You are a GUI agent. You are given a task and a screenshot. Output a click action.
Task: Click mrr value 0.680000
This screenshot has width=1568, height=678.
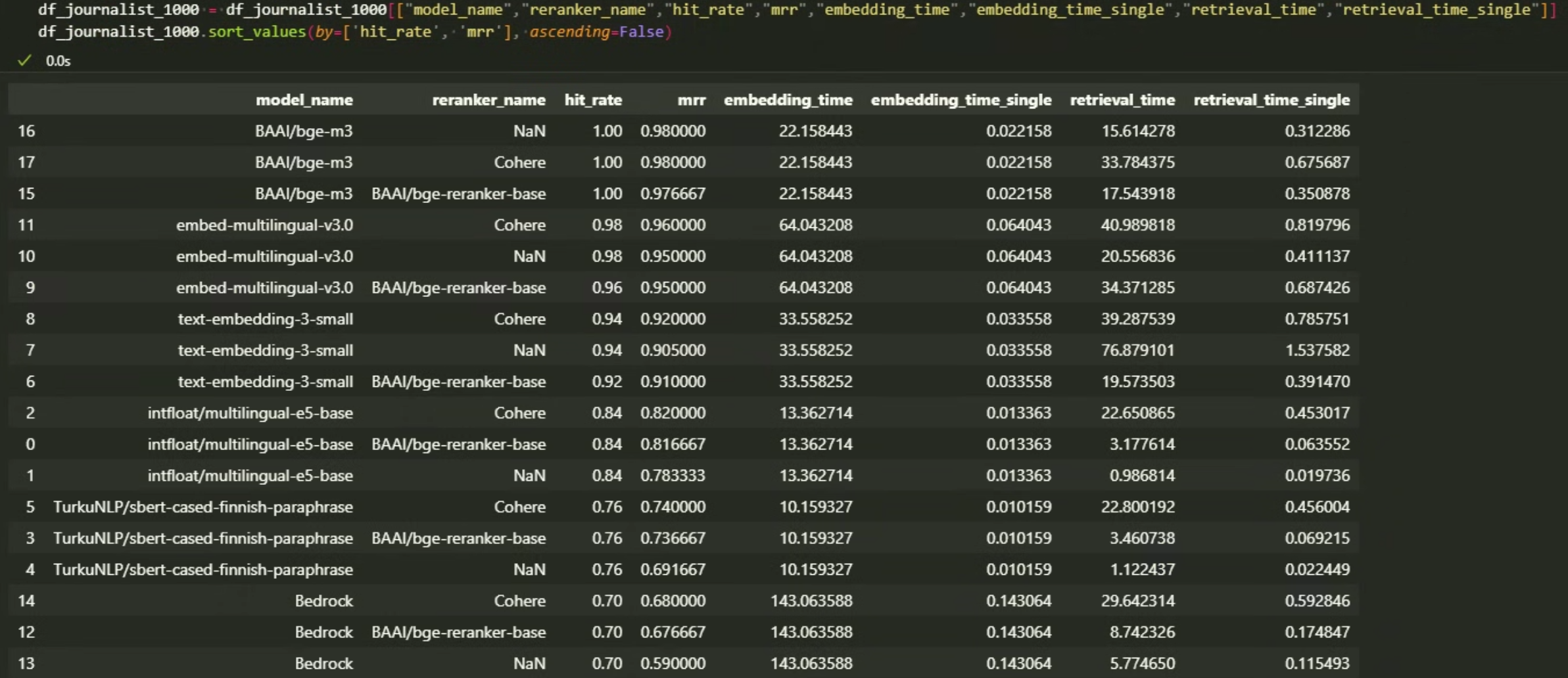[673, 601]
